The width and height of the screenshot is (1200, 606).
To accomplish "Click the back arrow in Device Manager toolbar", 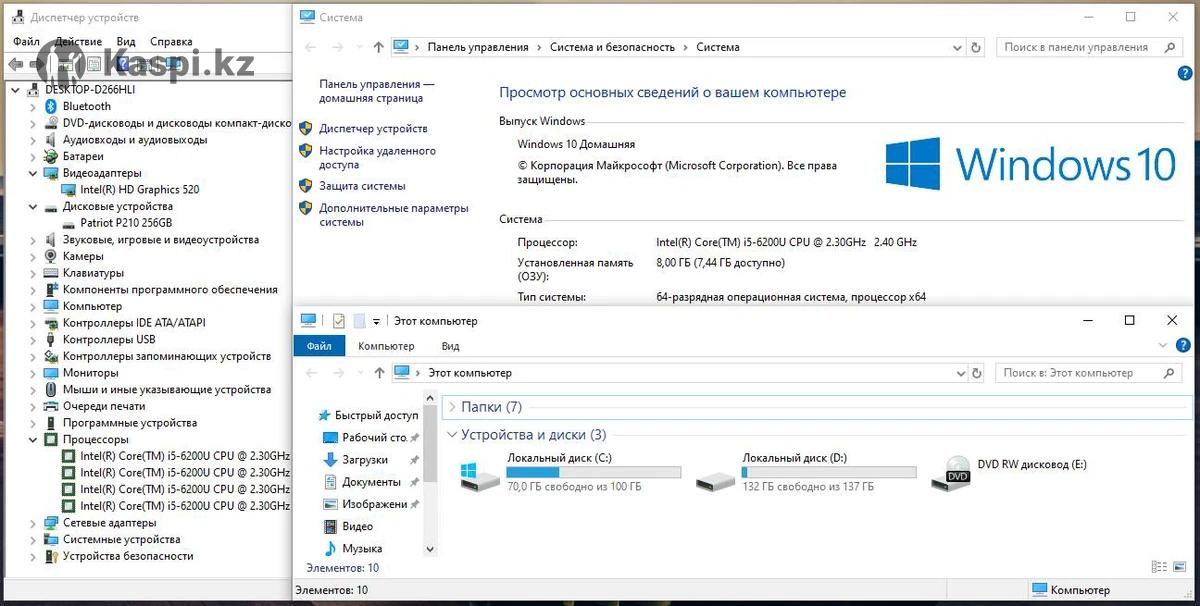I will pos(15,64).
